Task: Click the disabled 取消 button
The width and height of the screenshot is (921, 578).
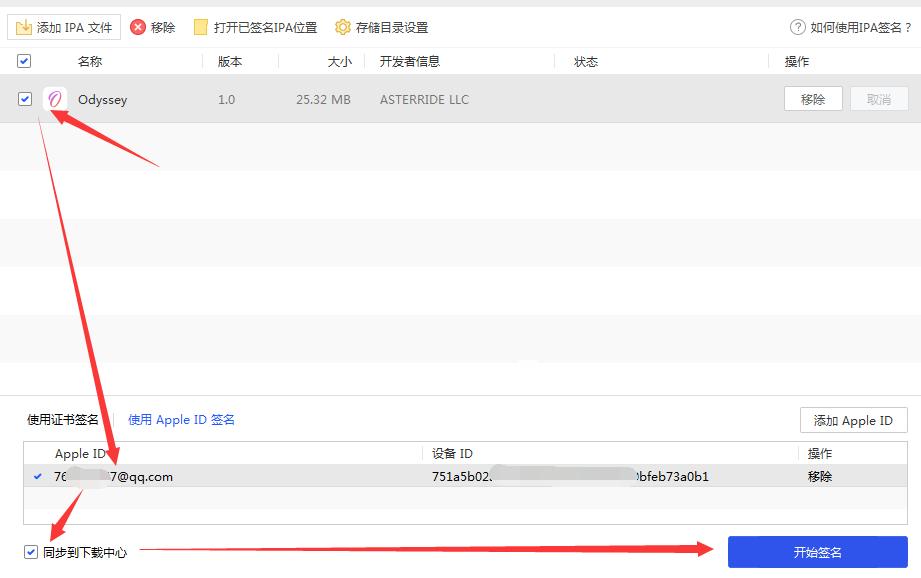Action: point(879,99)
